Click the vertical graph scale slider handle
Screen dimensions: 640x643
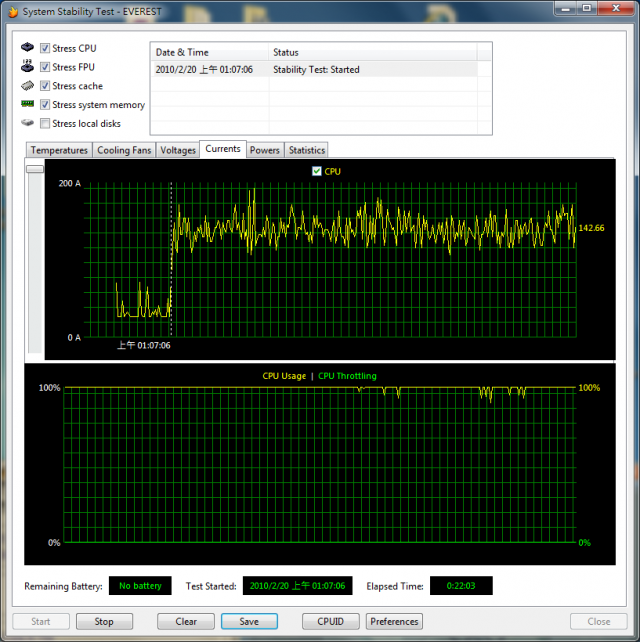[x=35, y=169]
